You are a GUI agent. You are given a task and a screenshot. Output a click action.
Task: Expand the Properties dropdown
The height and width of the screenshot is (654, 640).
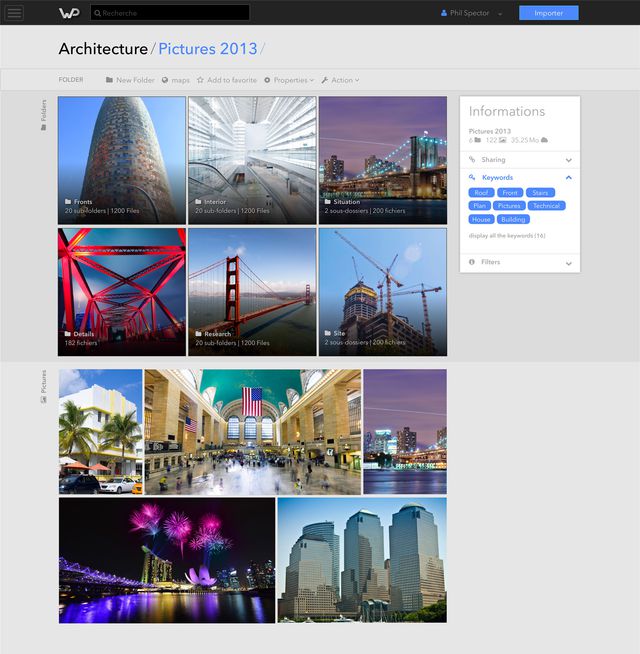coord(289,80)
